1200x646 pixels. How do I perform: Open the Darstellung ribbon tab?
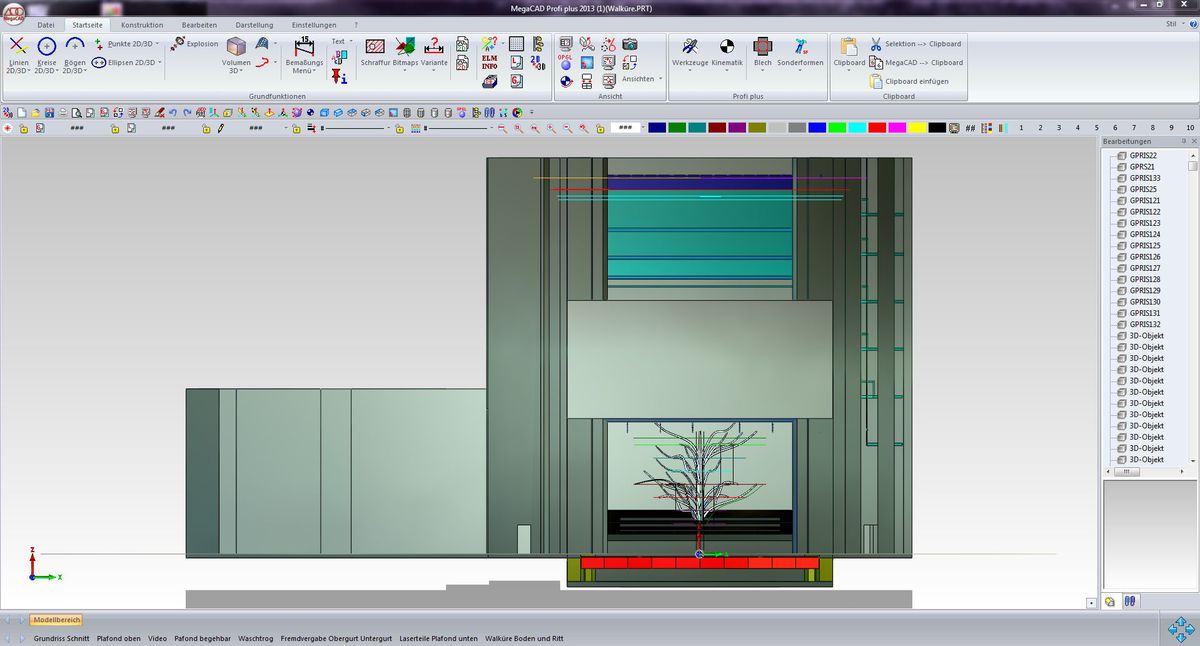click(x=255, y=25)
